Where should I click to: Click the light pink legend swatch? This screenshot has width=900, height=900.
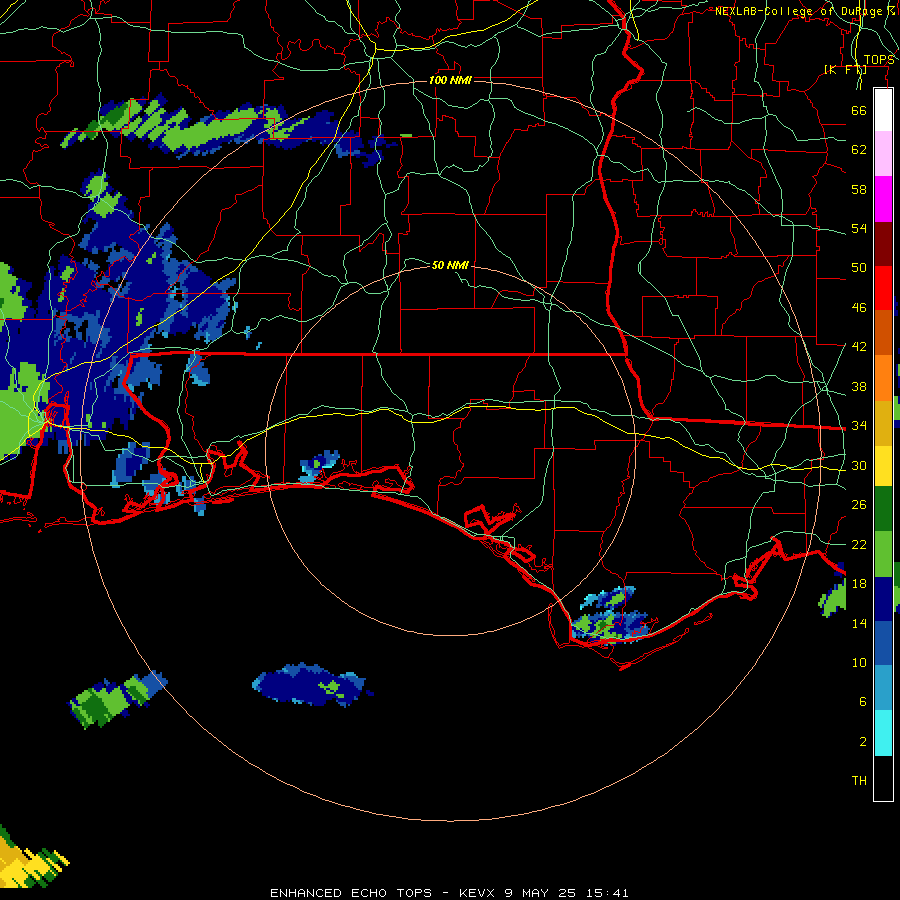(x=883, y=154)
